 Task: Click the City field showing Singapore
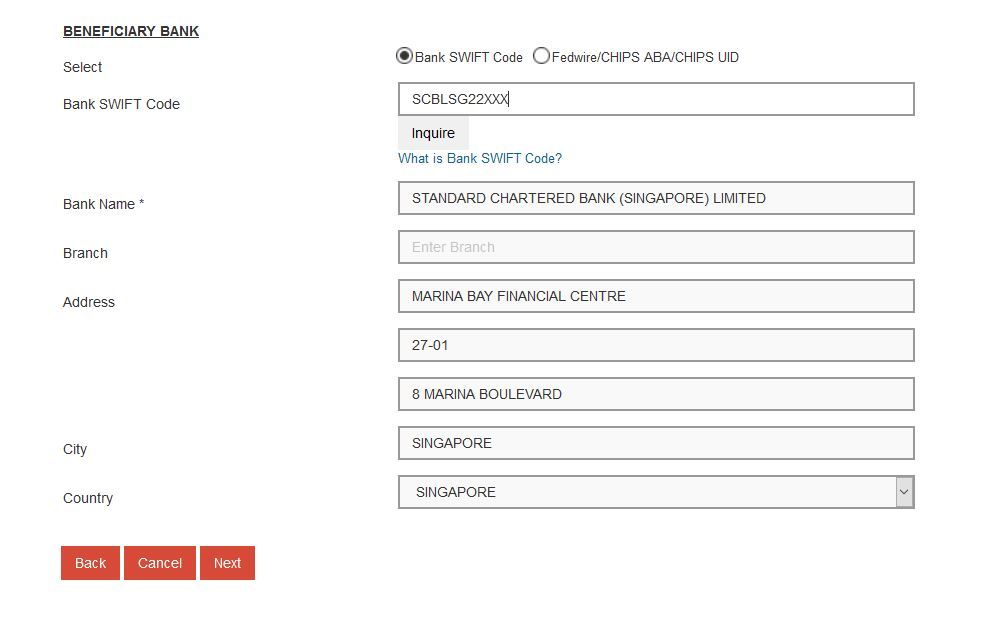click(655, 443)
